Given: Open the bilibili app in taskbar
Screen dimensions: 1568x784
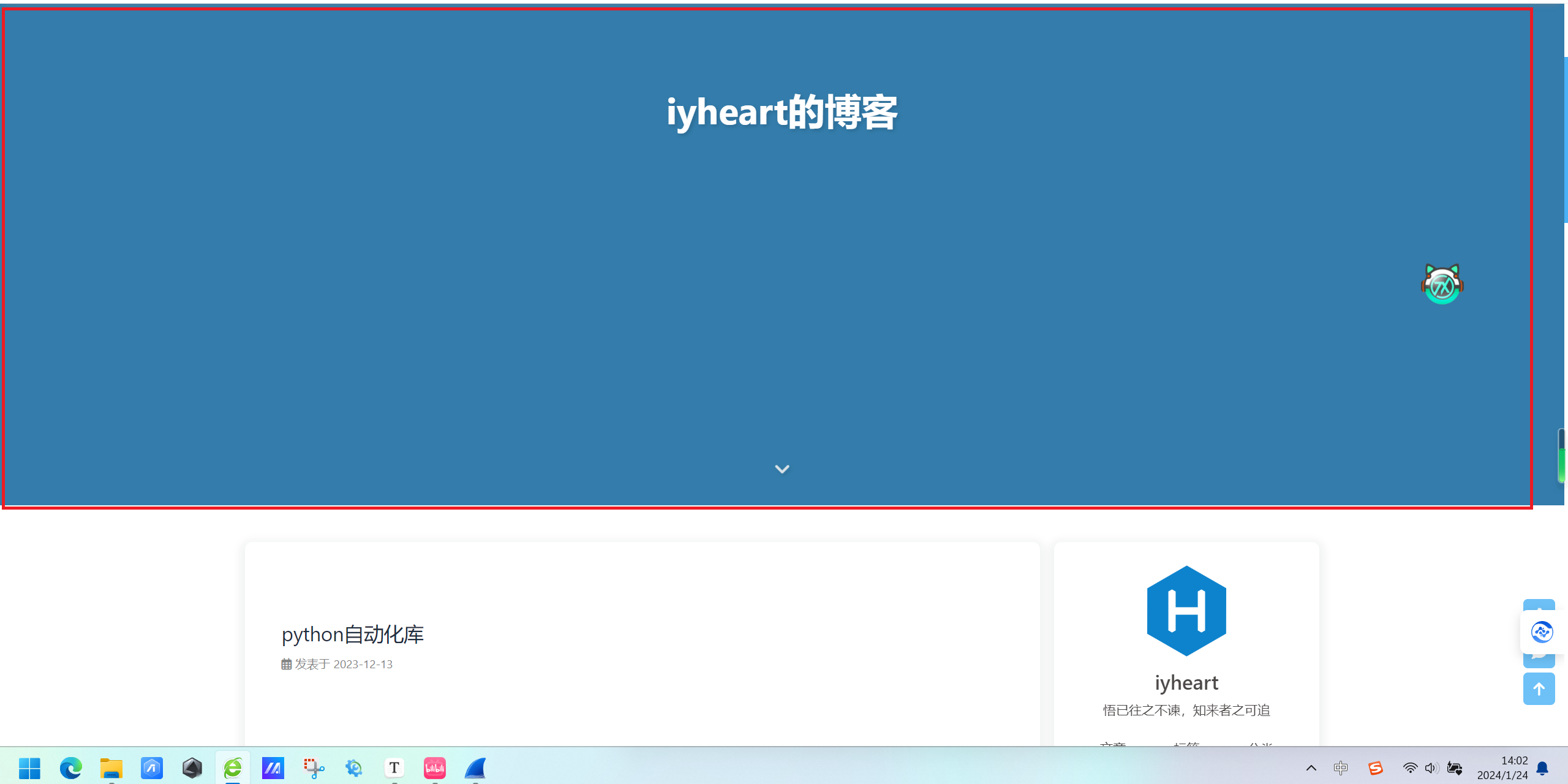Looking at the screenshot, I should (435, 767).
